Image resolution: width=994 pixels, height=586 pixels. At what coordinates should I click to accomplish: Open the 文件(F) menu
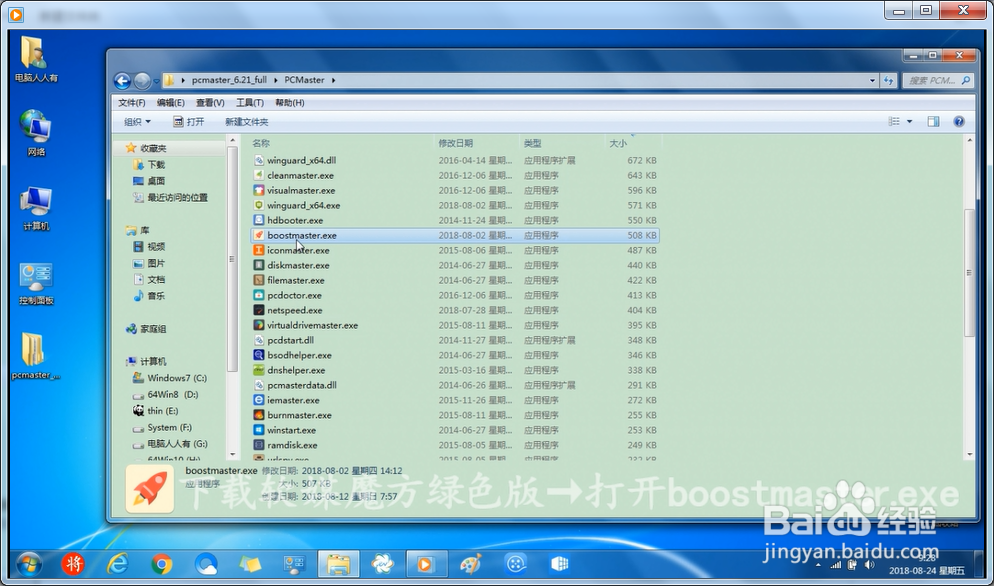point(131,103)
